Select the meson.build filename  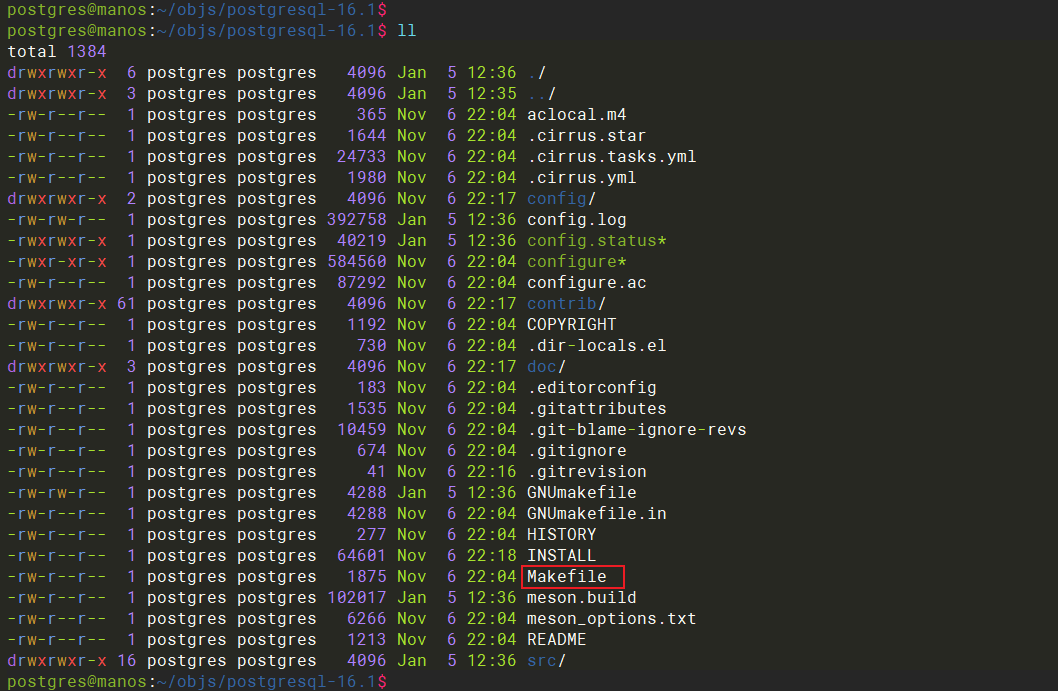[x=582, y=598]
